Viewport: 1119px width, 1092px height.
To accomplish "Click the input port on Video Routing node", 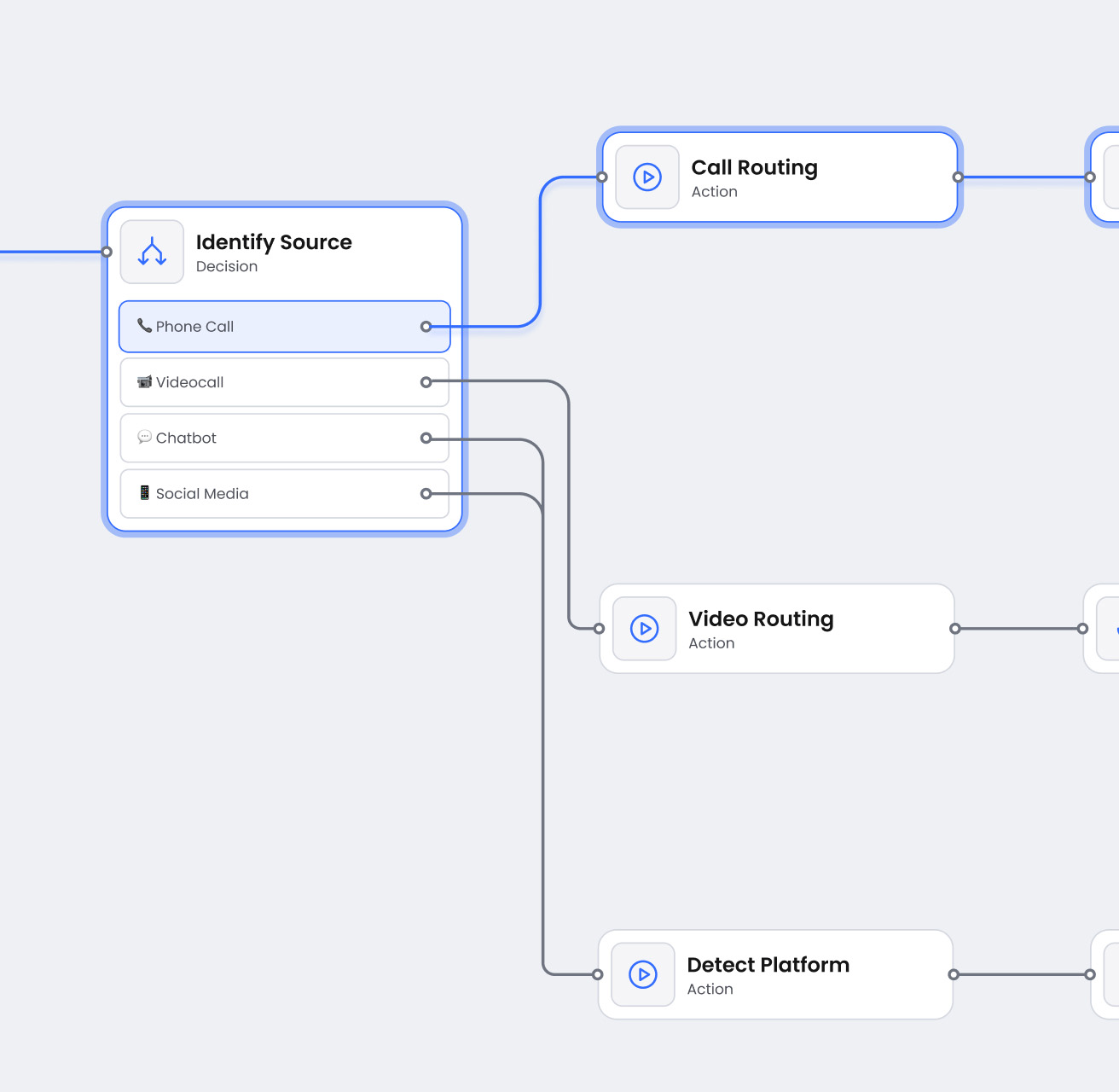I will (x=598, y=629).
